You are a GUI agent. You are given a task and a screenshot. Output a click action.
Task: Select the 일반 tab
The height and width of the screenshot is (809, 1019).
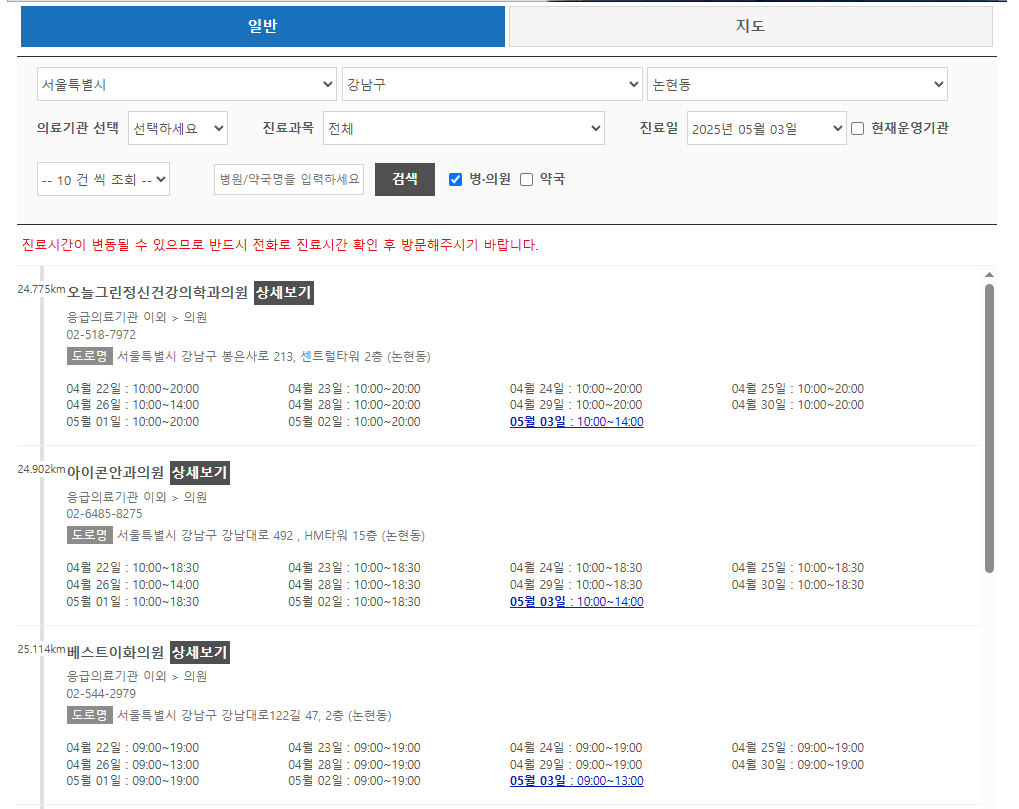262,26
